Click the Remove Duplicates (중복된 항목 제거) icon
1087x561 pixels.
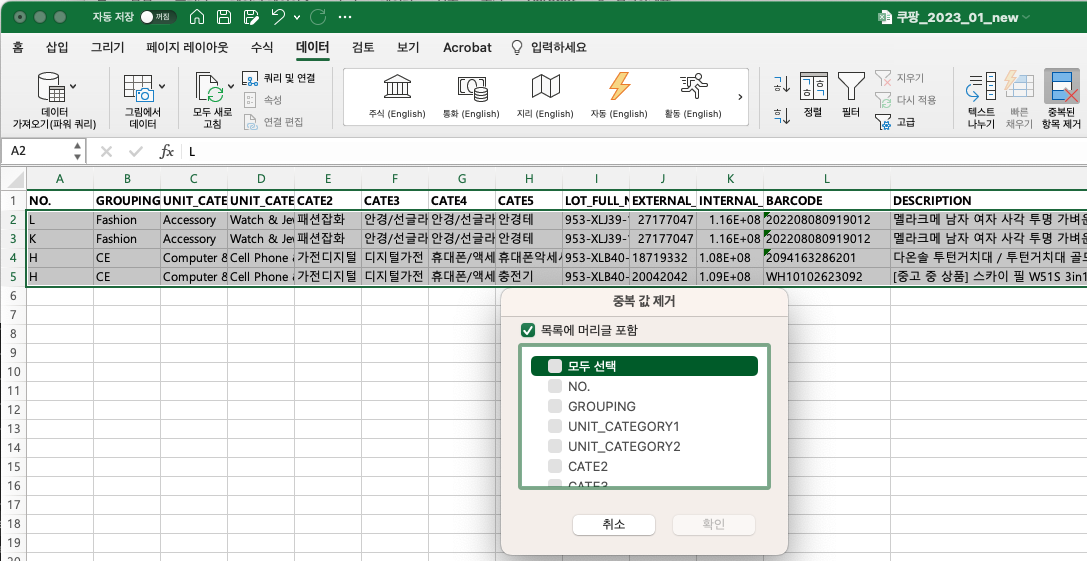point(1062,88)
